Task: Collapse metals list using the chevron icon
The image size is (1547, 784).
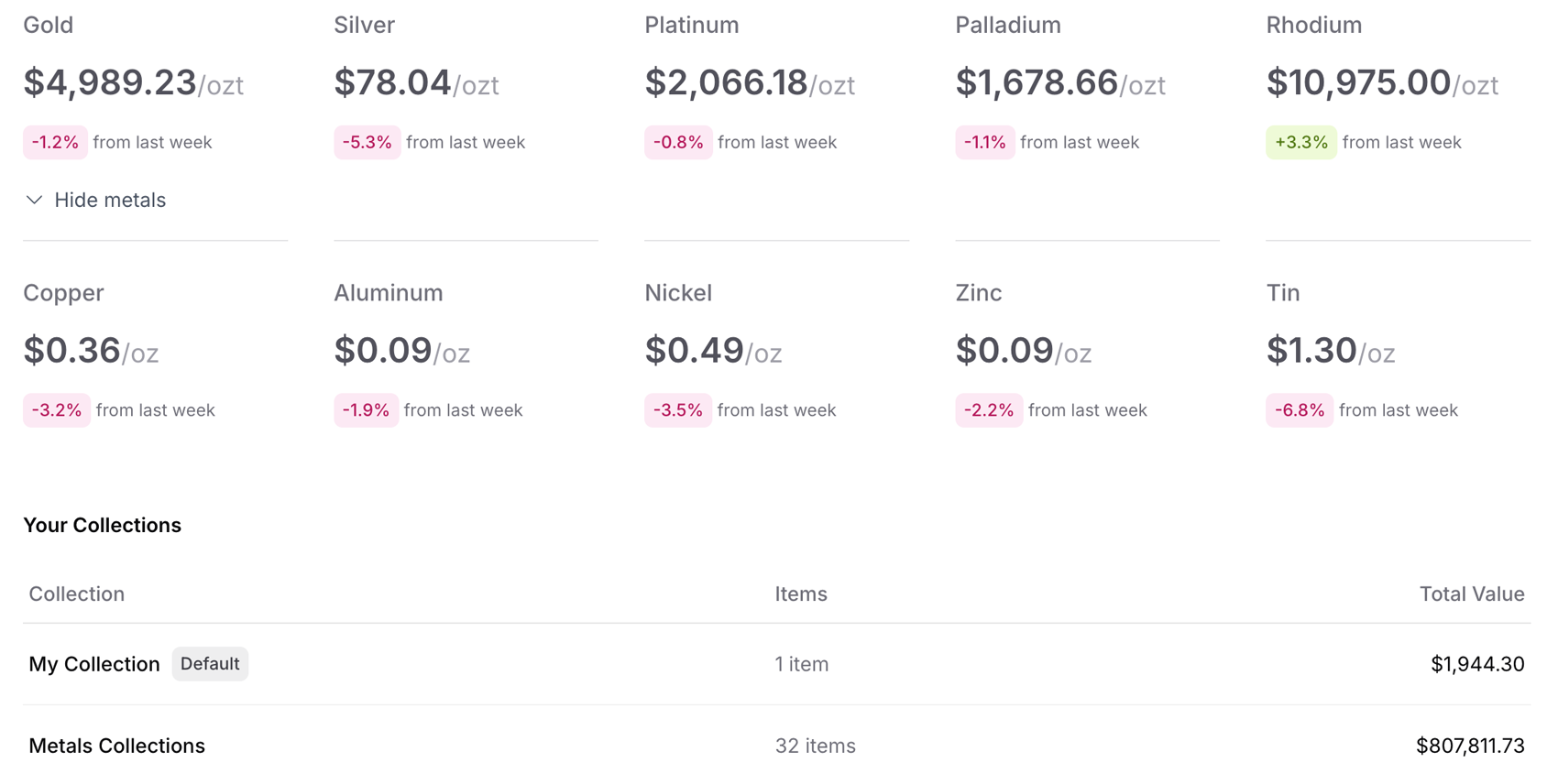Action: pyautogui.click(x=34, y=200)
